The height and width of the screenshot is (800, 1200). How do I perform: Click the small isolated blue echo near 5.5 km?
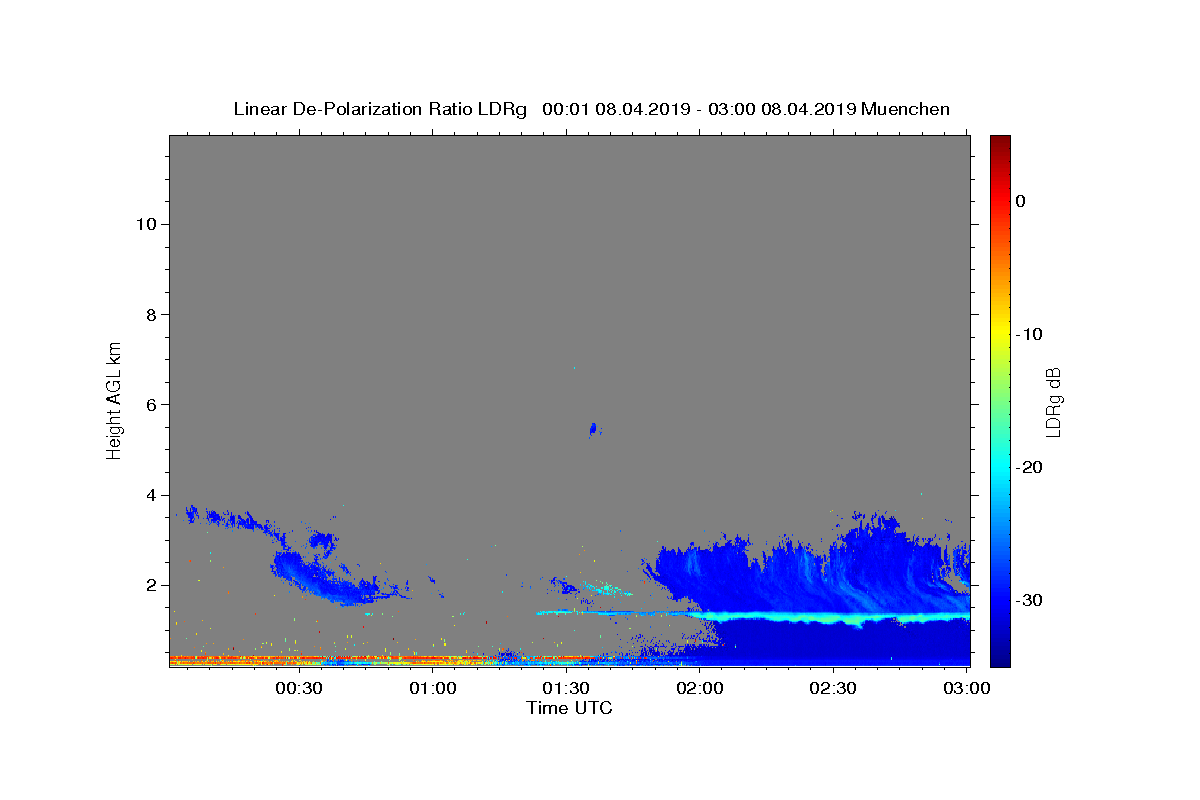(593, 429)
